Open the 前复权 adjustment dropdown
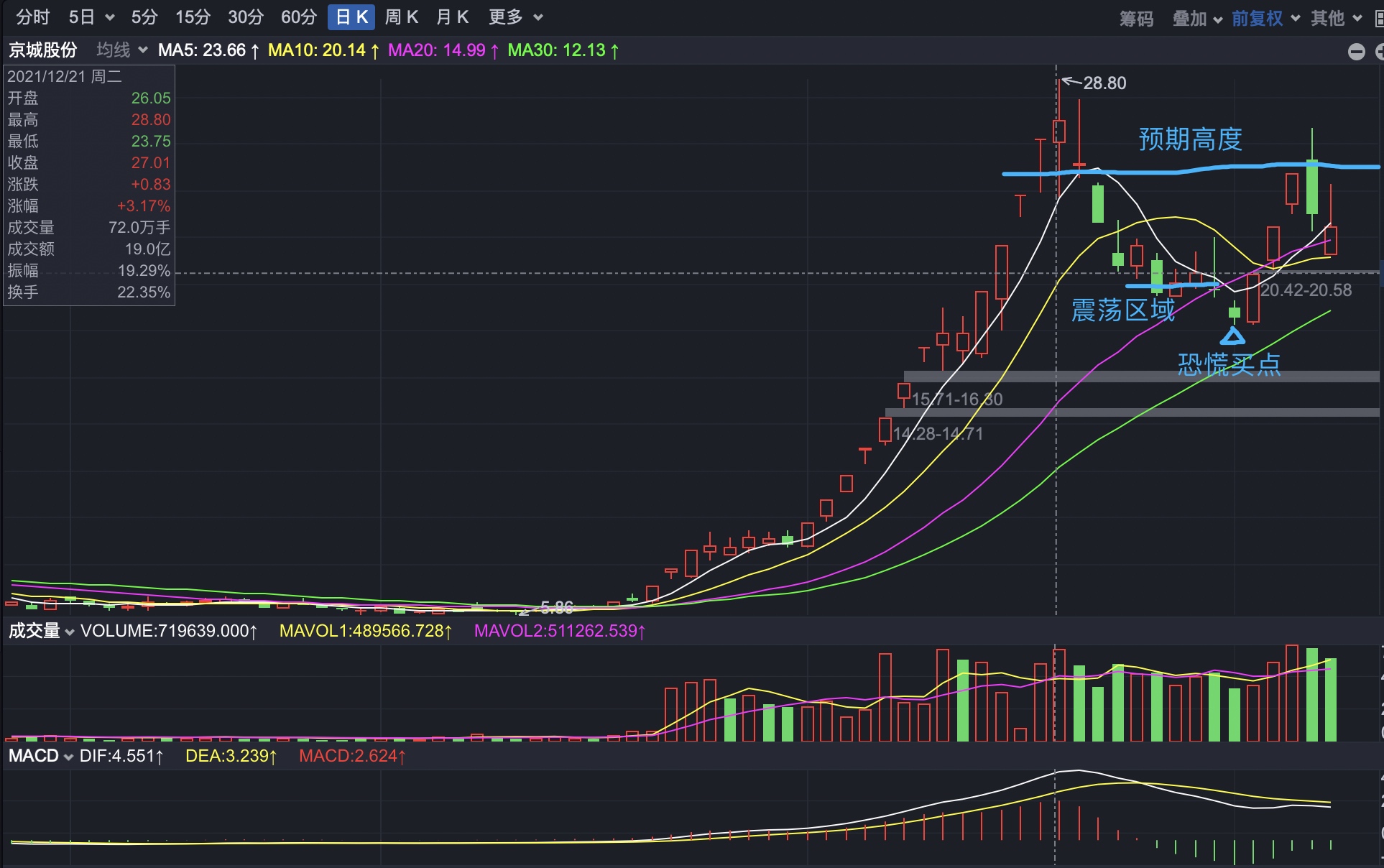Viewport: 1384px width, 868px height. (1265, 18)
